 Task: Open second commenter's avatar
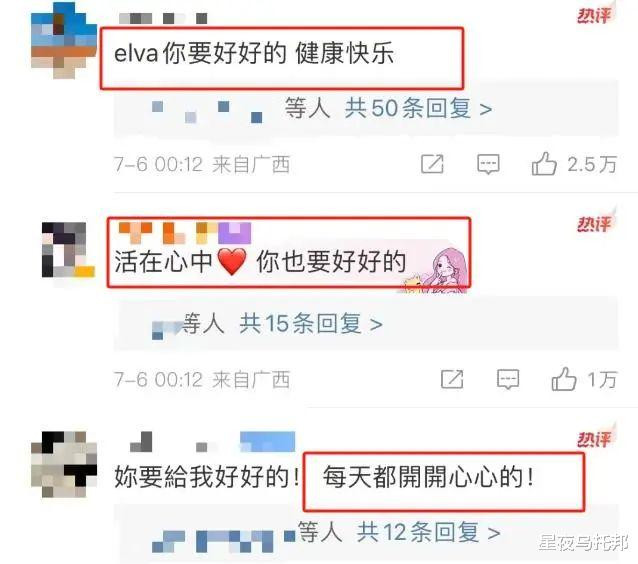[68, 249]
